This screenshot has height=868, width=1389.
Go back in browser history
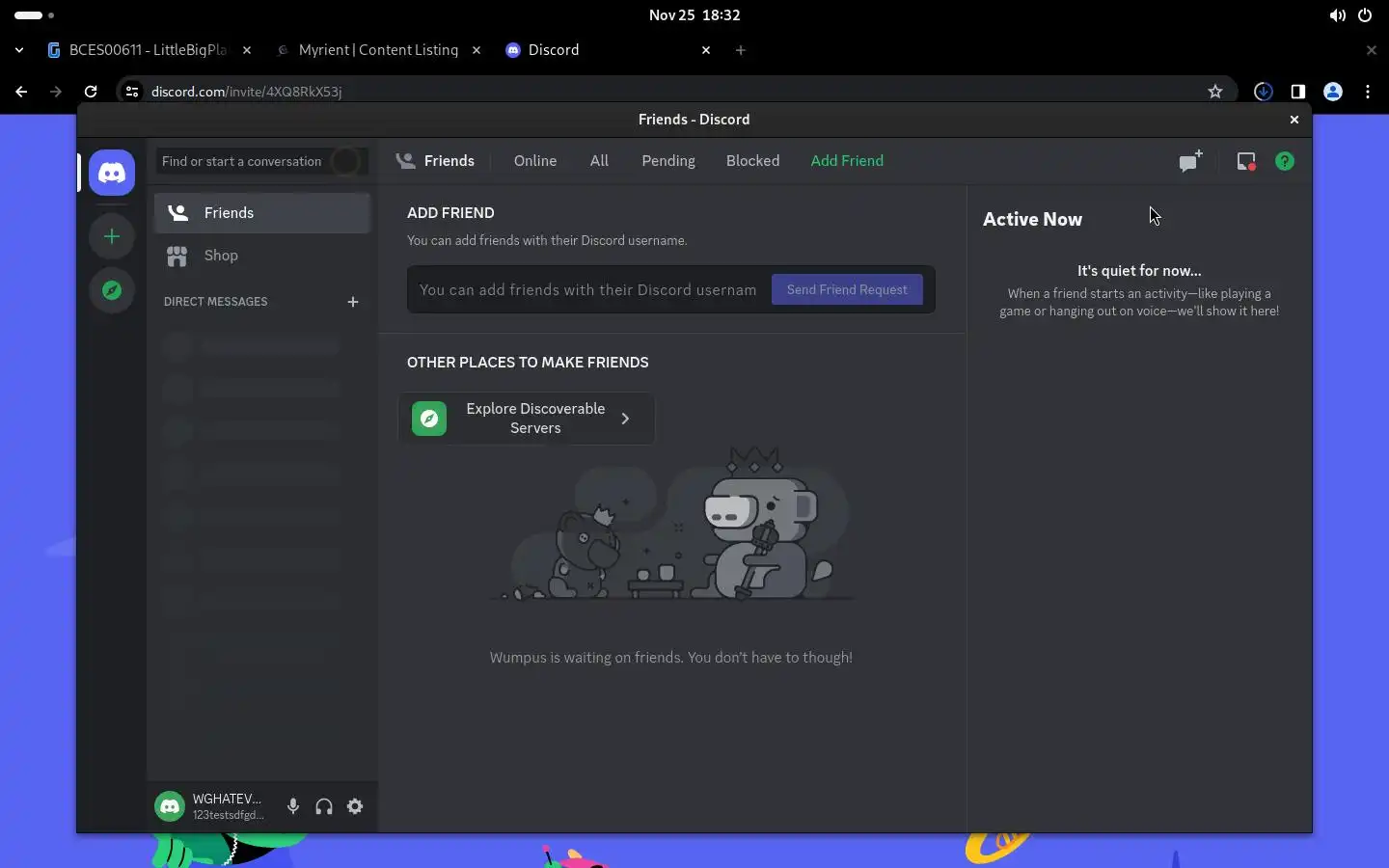tap(21, 92)
